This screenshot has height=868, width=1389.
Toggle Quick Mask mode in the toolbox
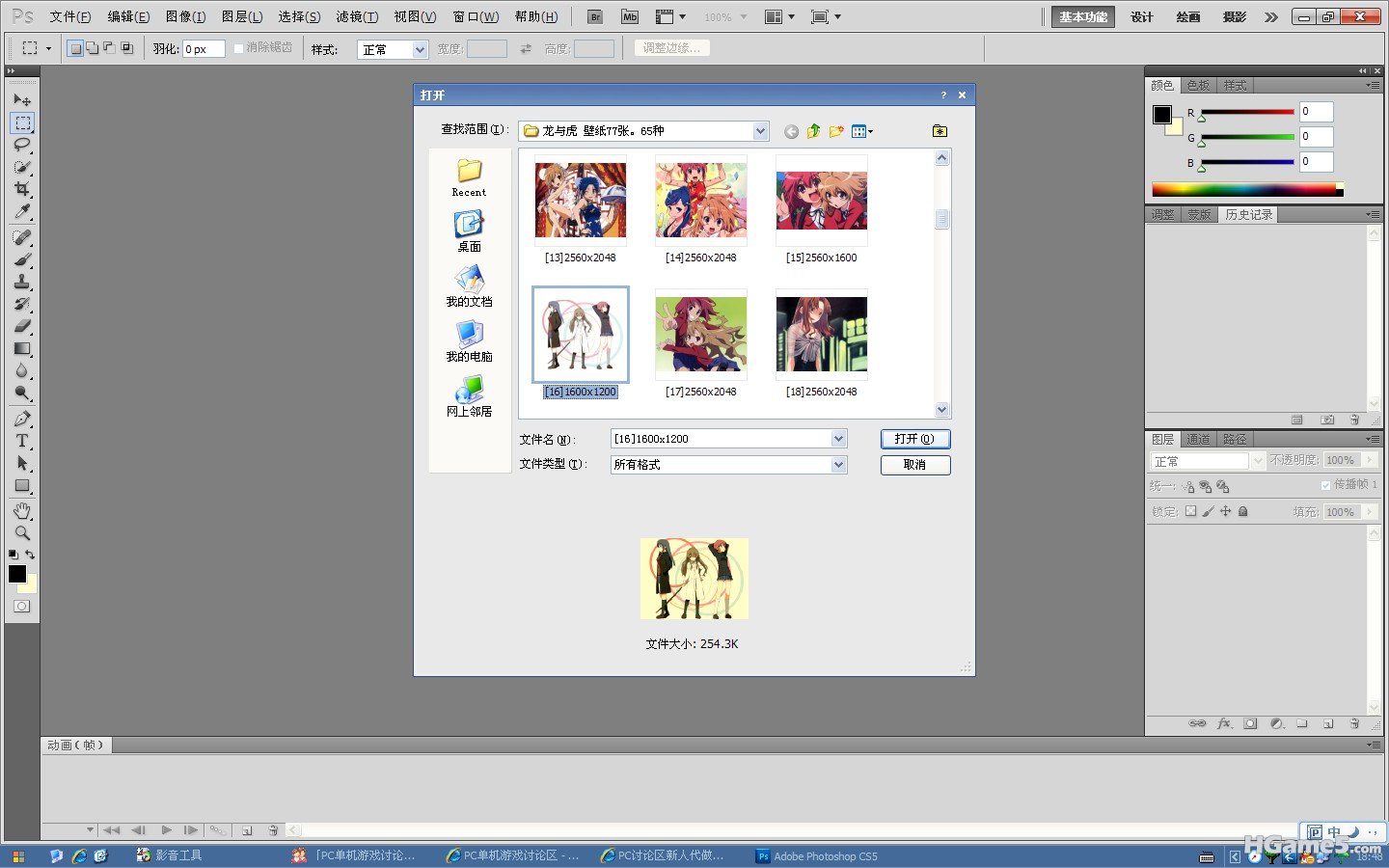point(22,606)
